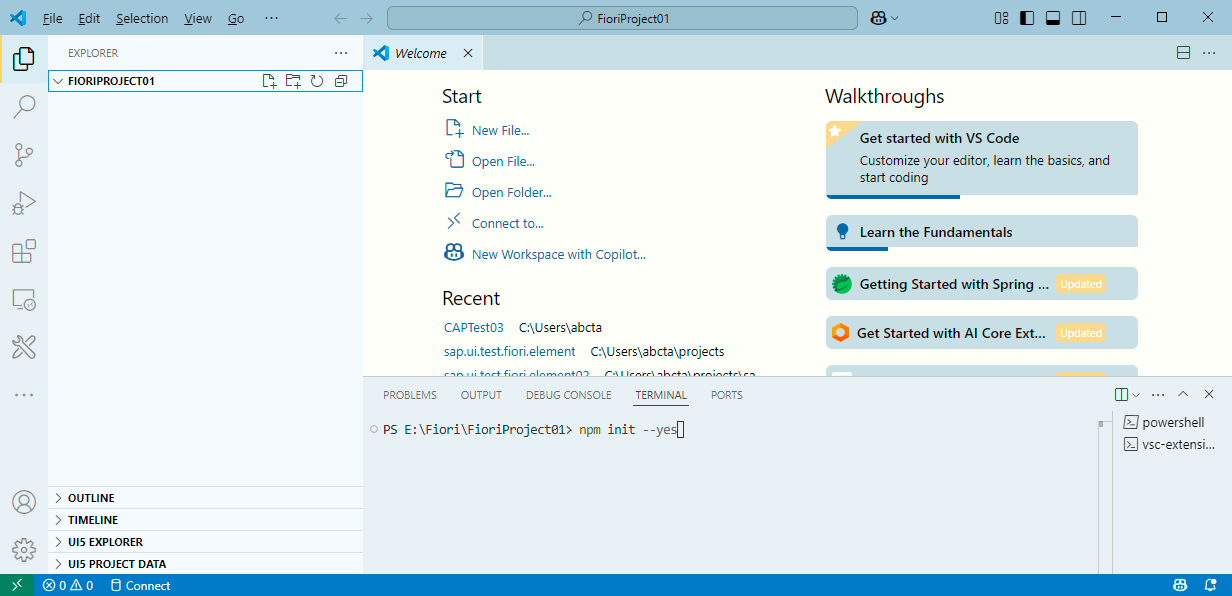Image resolution: width=1232 pixels, height=596 pixels.
Task: Open terminal panel more actions ellipsis
Action: point(1158,395)
